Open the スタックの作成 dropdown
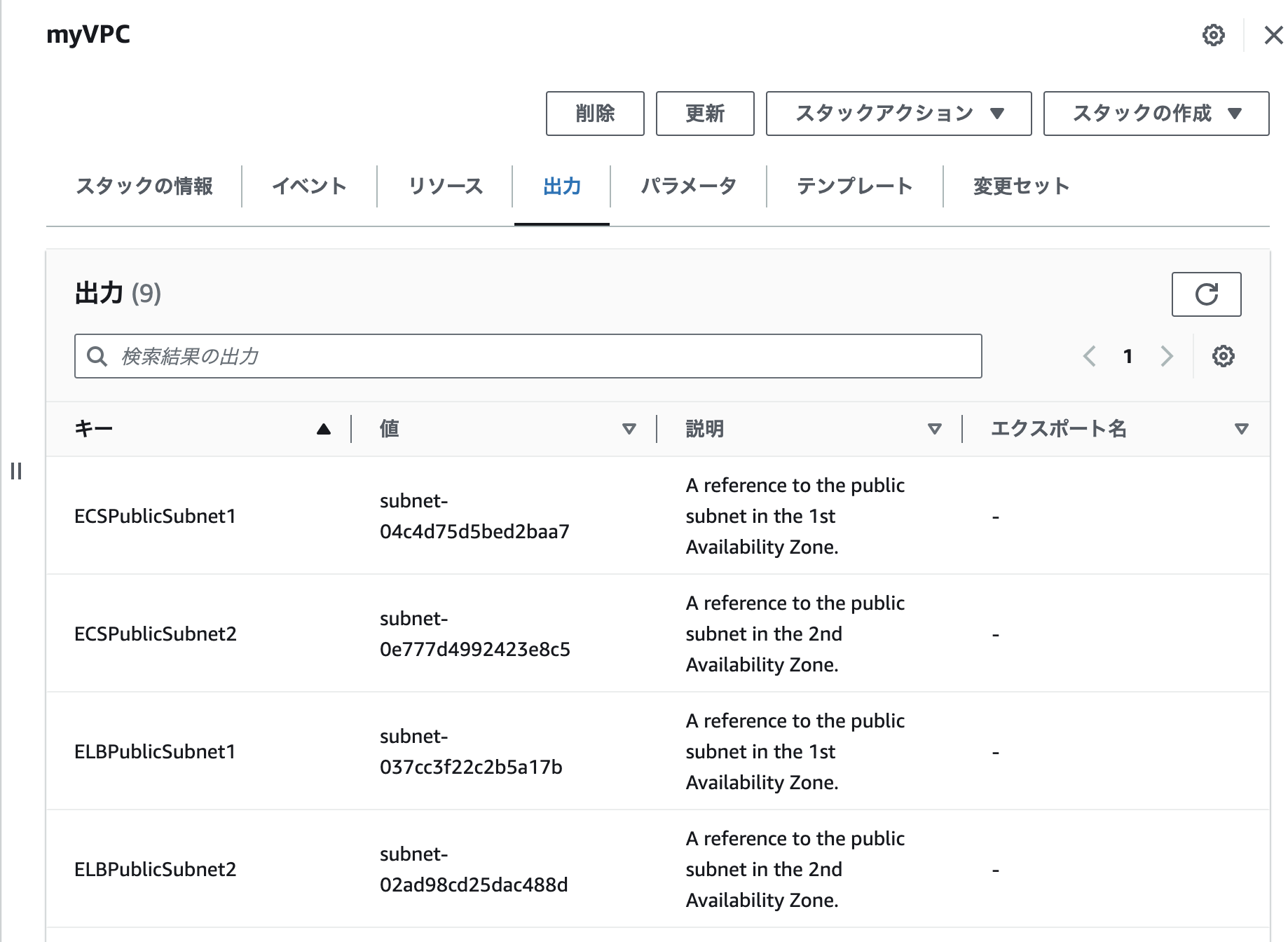 1156,114
